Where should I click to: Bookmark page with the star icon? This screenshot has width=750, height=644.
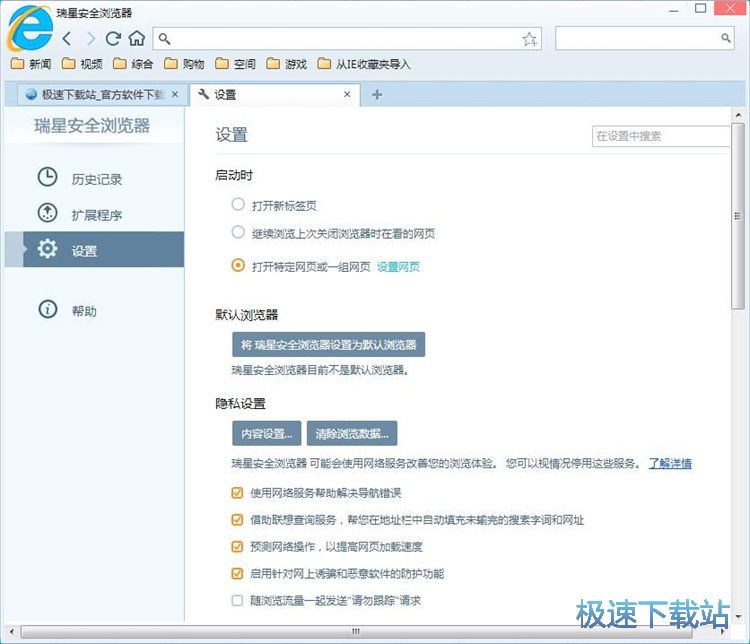pos(529,39)
